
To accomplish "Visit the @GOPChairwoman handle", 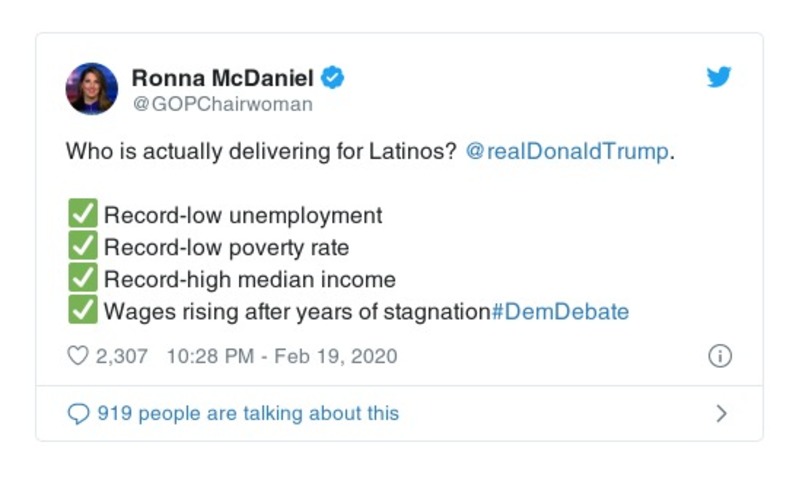I will [x=222, y=104].
